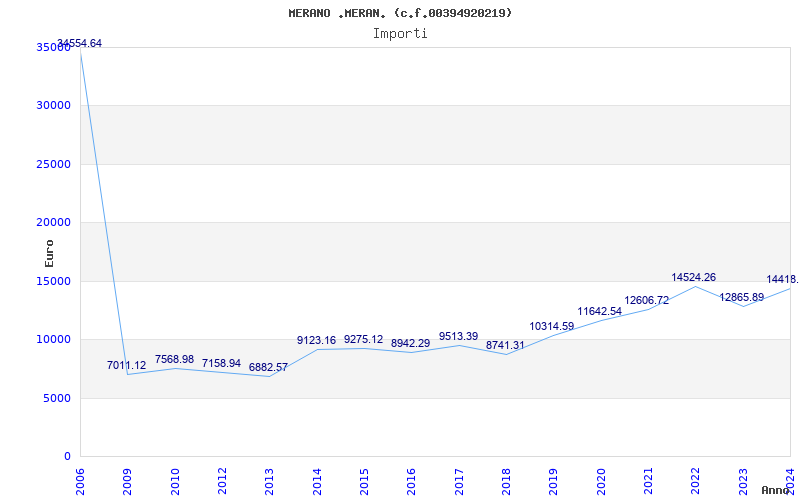Click the 2012 x-axis year label

pos(222,480)
